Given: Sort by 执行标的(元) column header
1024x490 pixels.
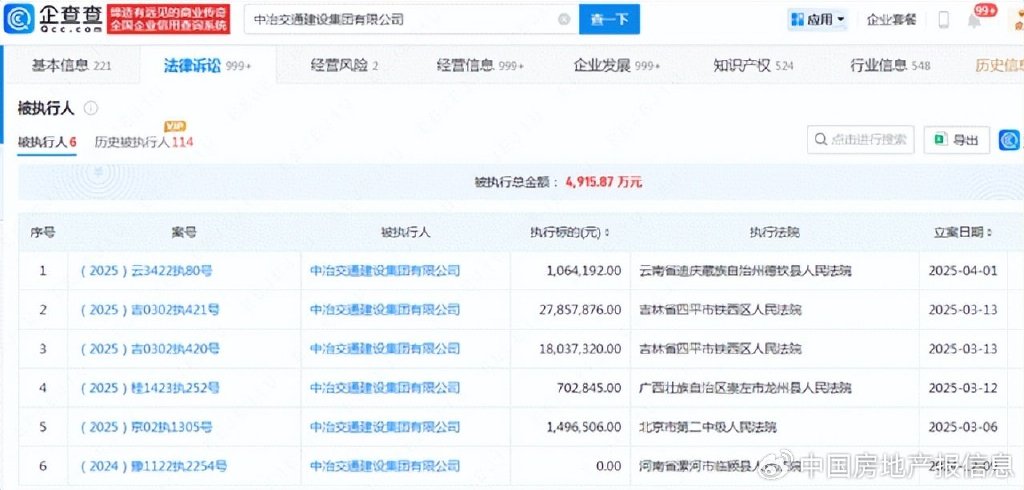Looking at the screenshot, I should [569, 233].
